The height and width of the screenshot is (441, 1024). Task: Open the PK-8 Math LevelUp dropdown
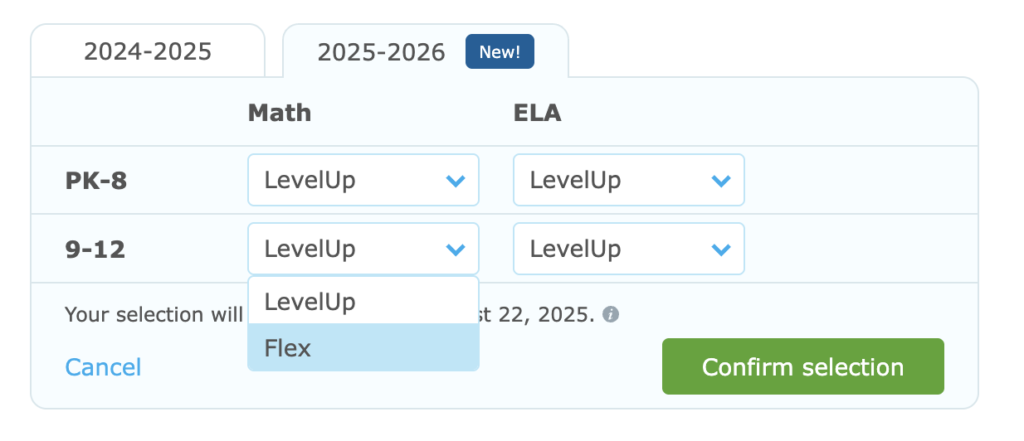tap(363, 180)
